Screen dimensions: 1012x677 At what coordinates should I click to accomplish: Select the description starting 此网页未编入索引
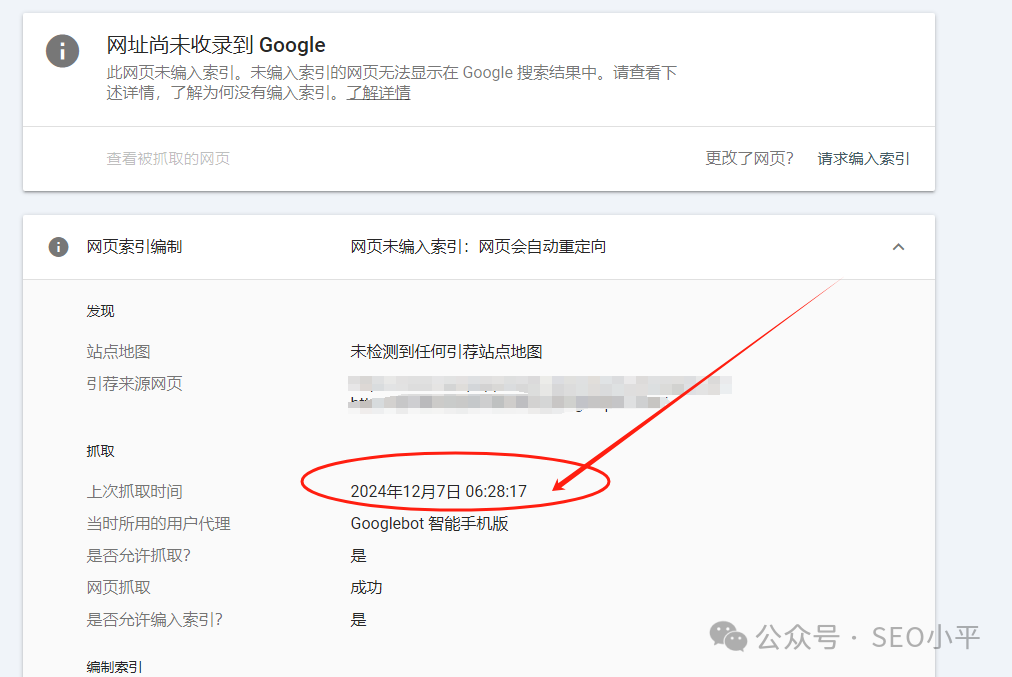coord(391,83)
